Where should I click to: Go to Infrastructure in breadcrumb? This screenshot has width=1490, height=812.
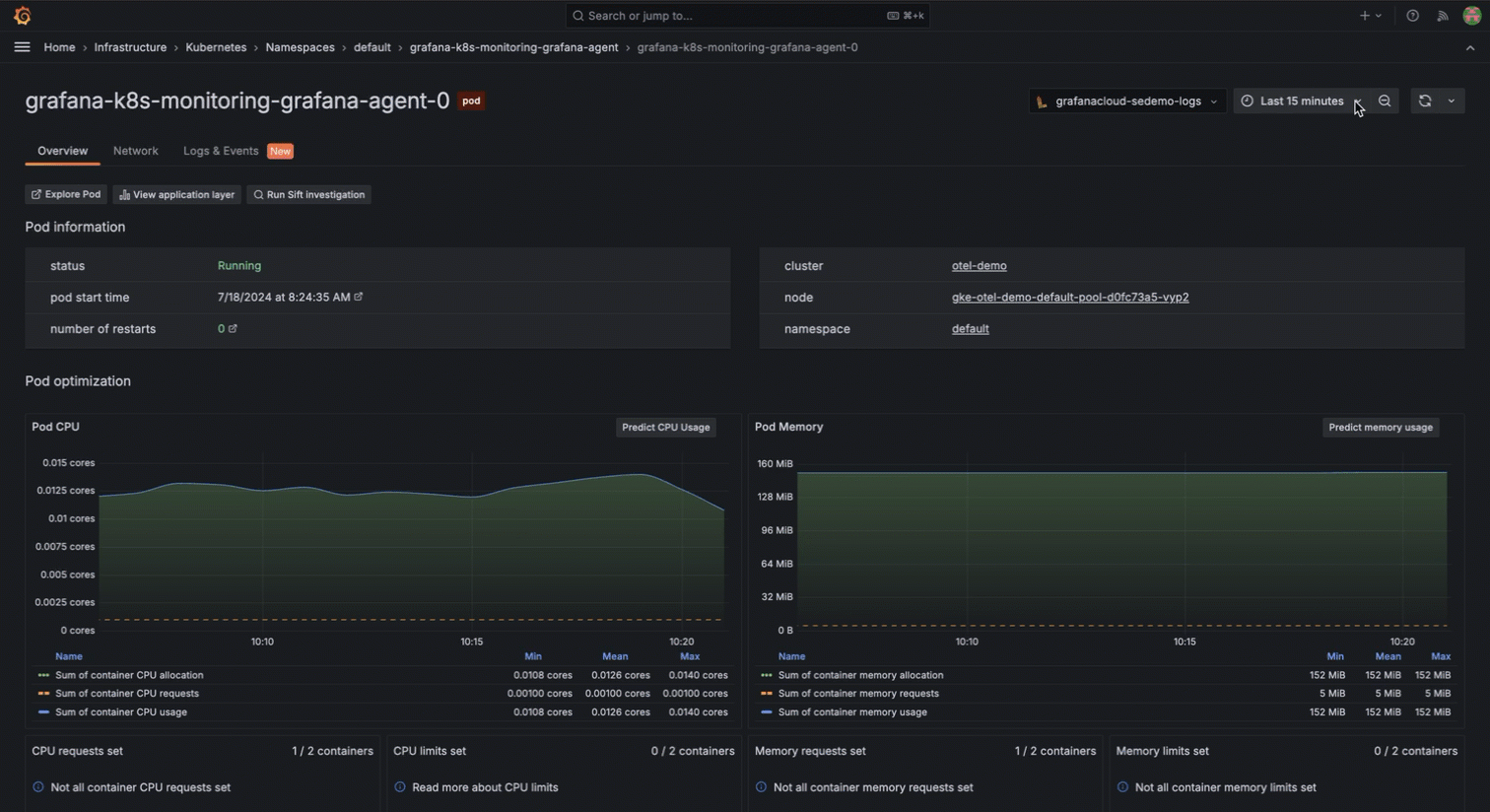(130, 47)
